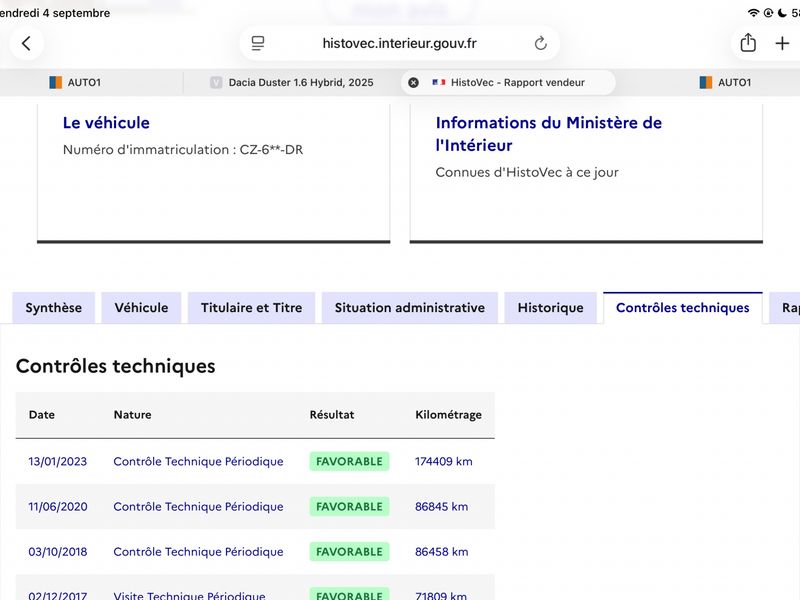
Task: Open the last AUTO1 tab on the right
Action: [725, 82]
